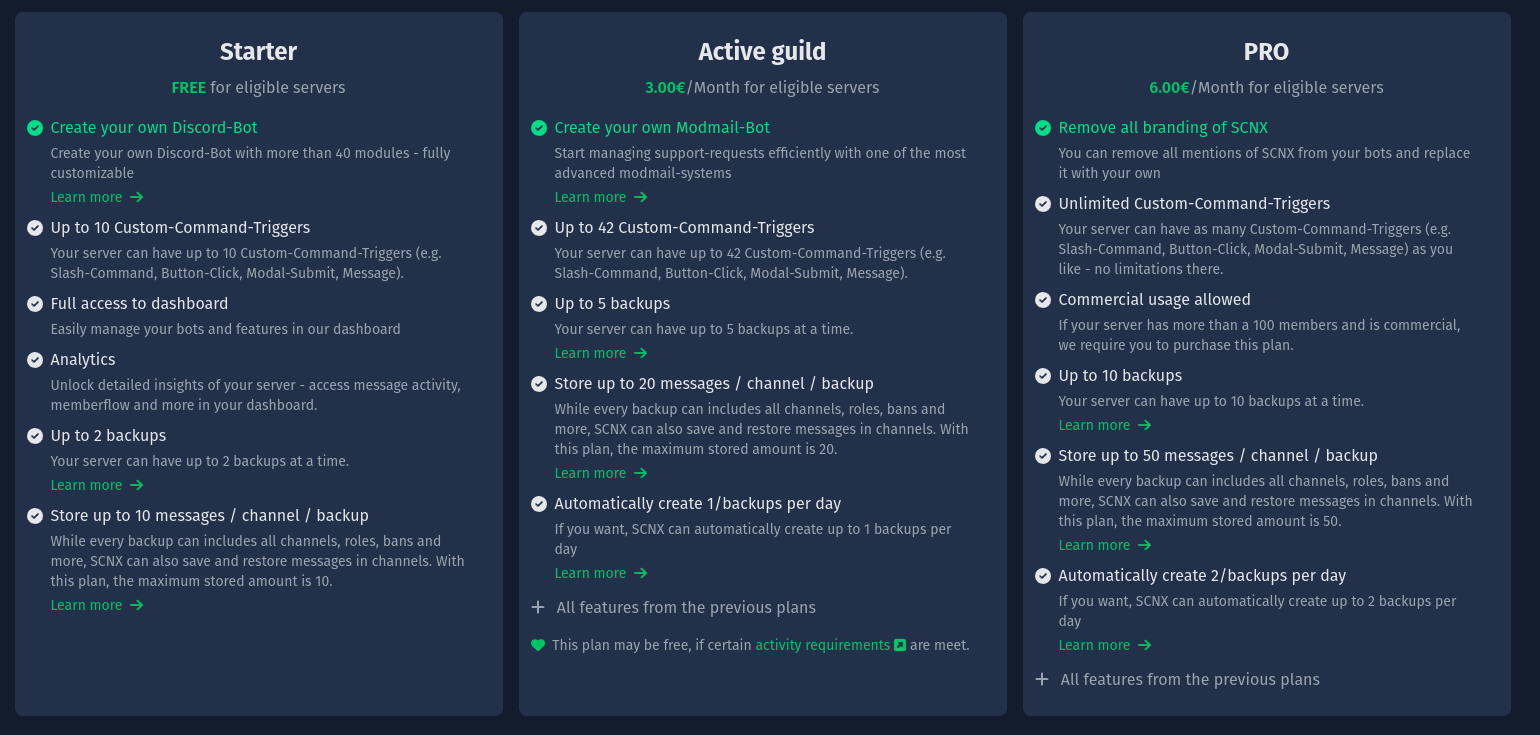Click check icon beside Analytics feature
Image resolution: width=1540 pixels, height=735 pixels.
35,360
